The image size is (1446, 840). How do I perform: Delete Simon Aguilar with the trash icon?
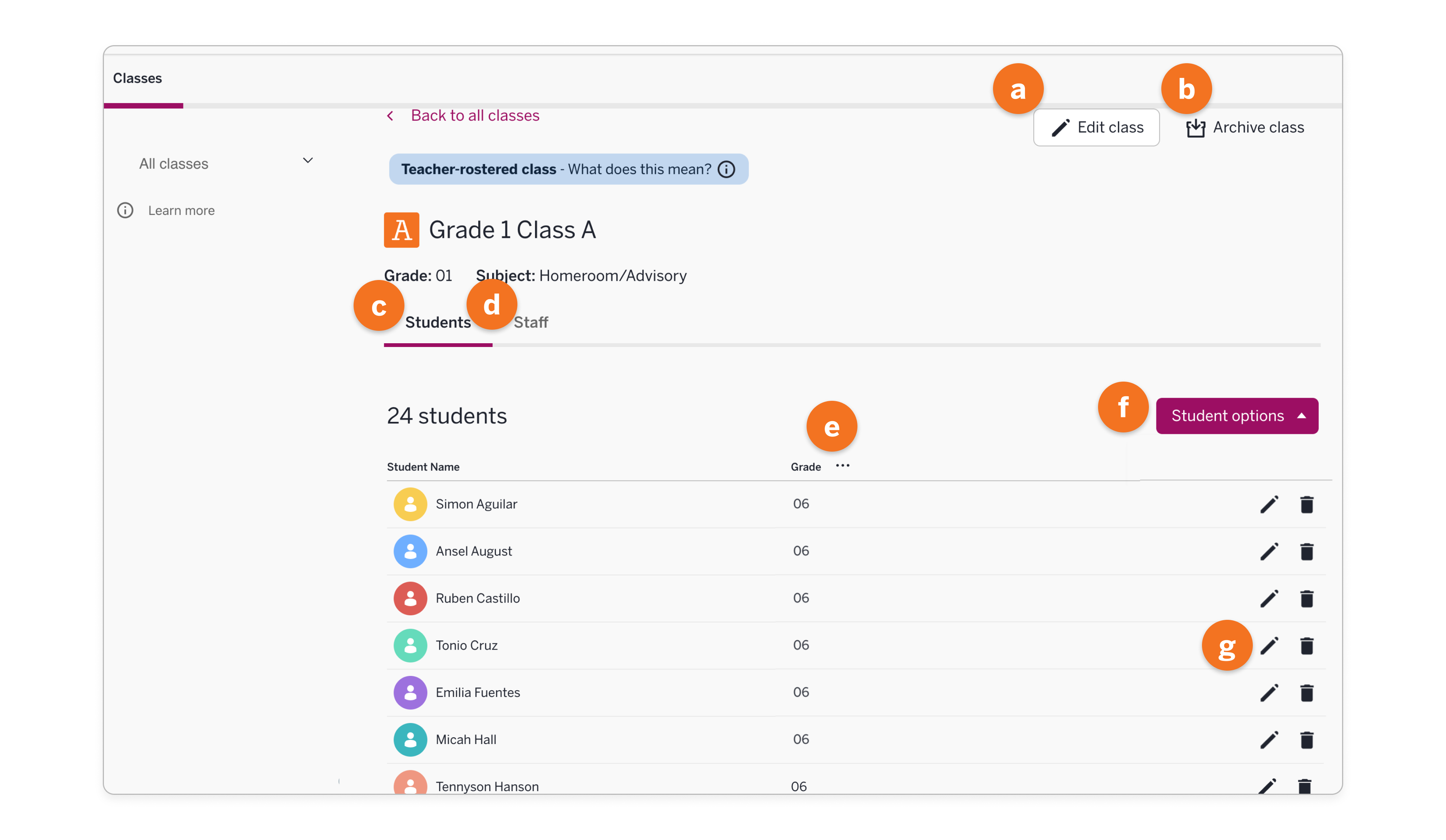pyautogui.click(x=1307, y=504)
